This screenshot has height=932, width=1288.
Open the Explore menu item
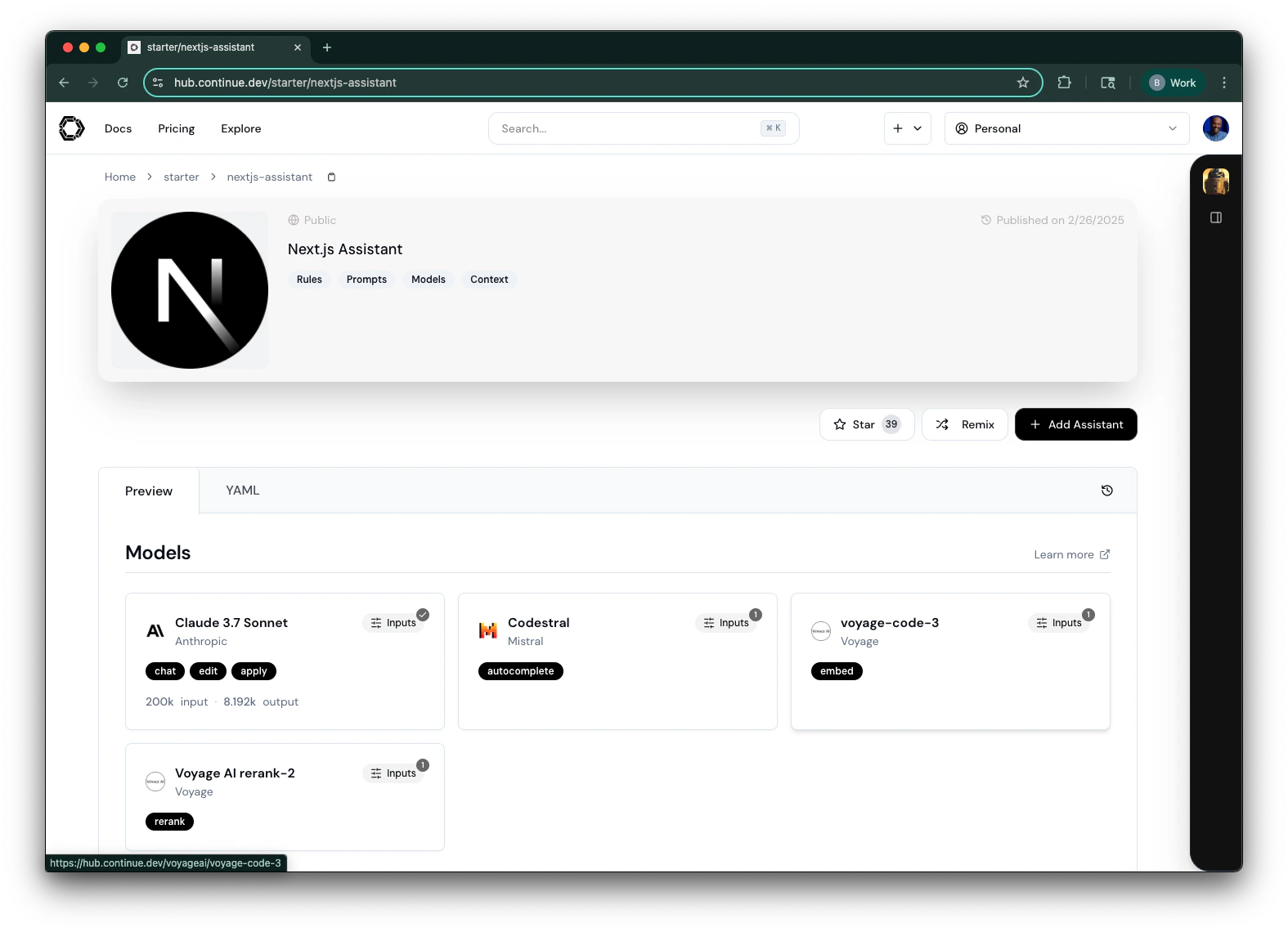[x=240, y=128]
